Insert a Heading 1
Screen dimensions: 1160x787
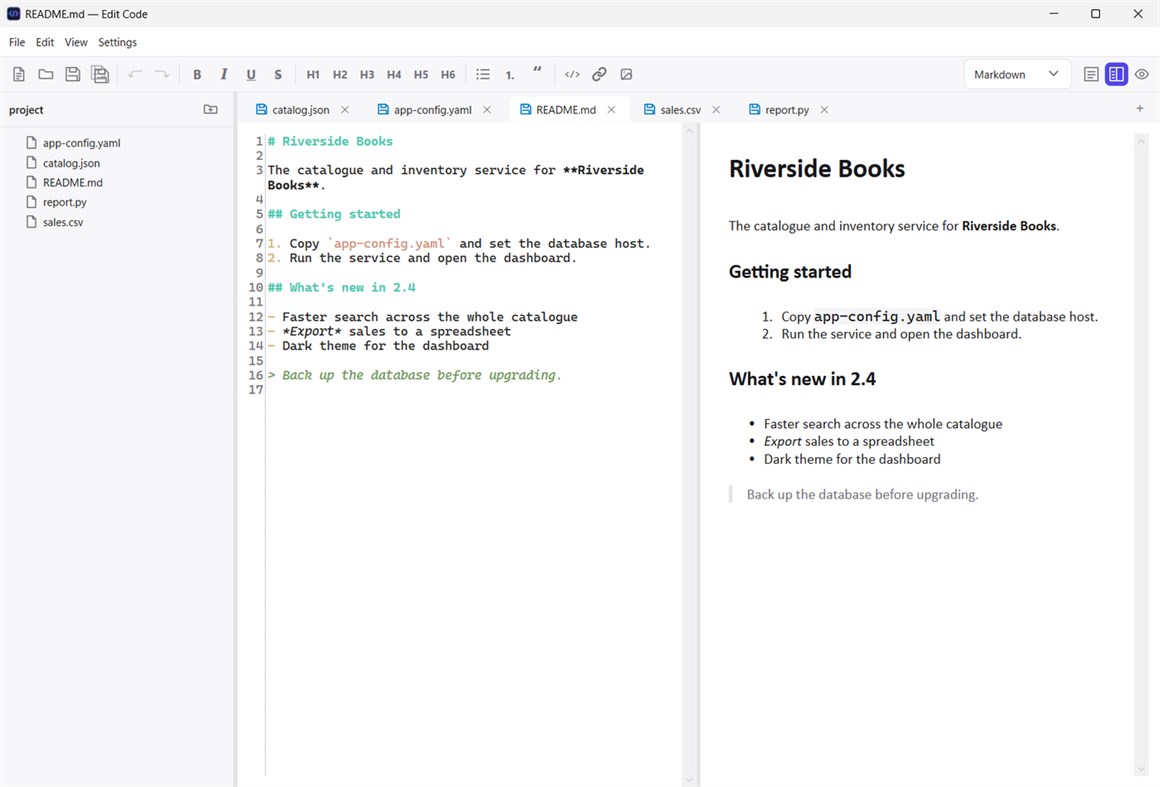313,74
